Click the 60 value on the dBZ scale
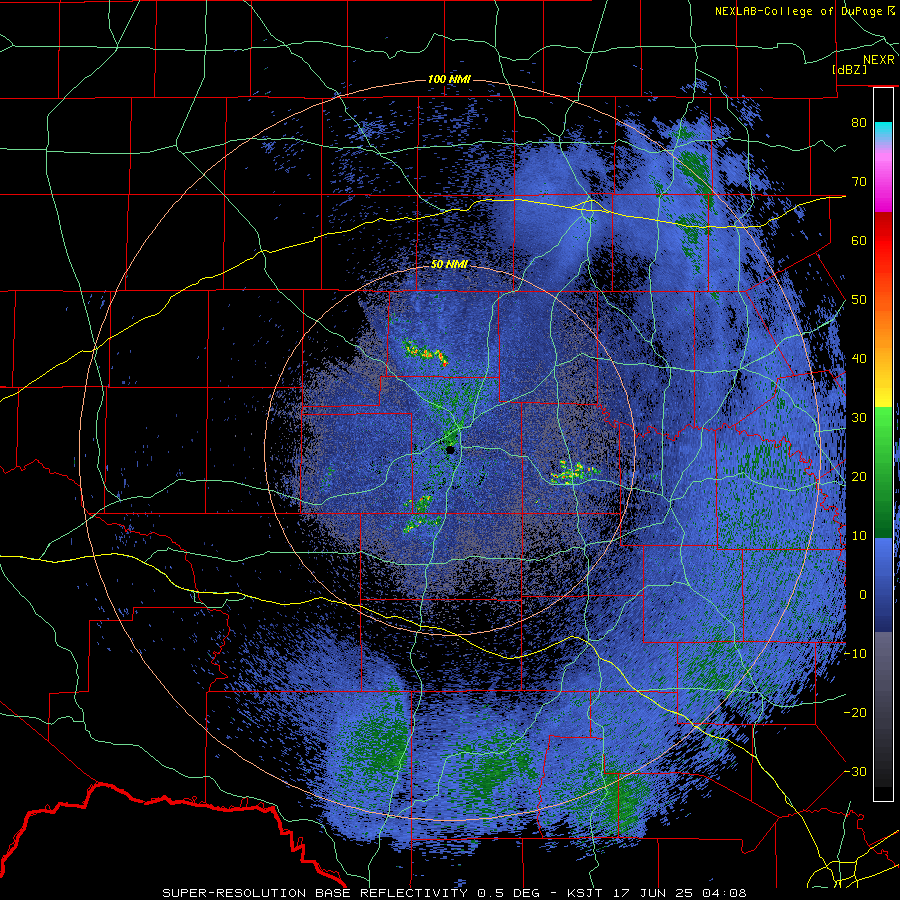900x900 pixels. [859, 240]
